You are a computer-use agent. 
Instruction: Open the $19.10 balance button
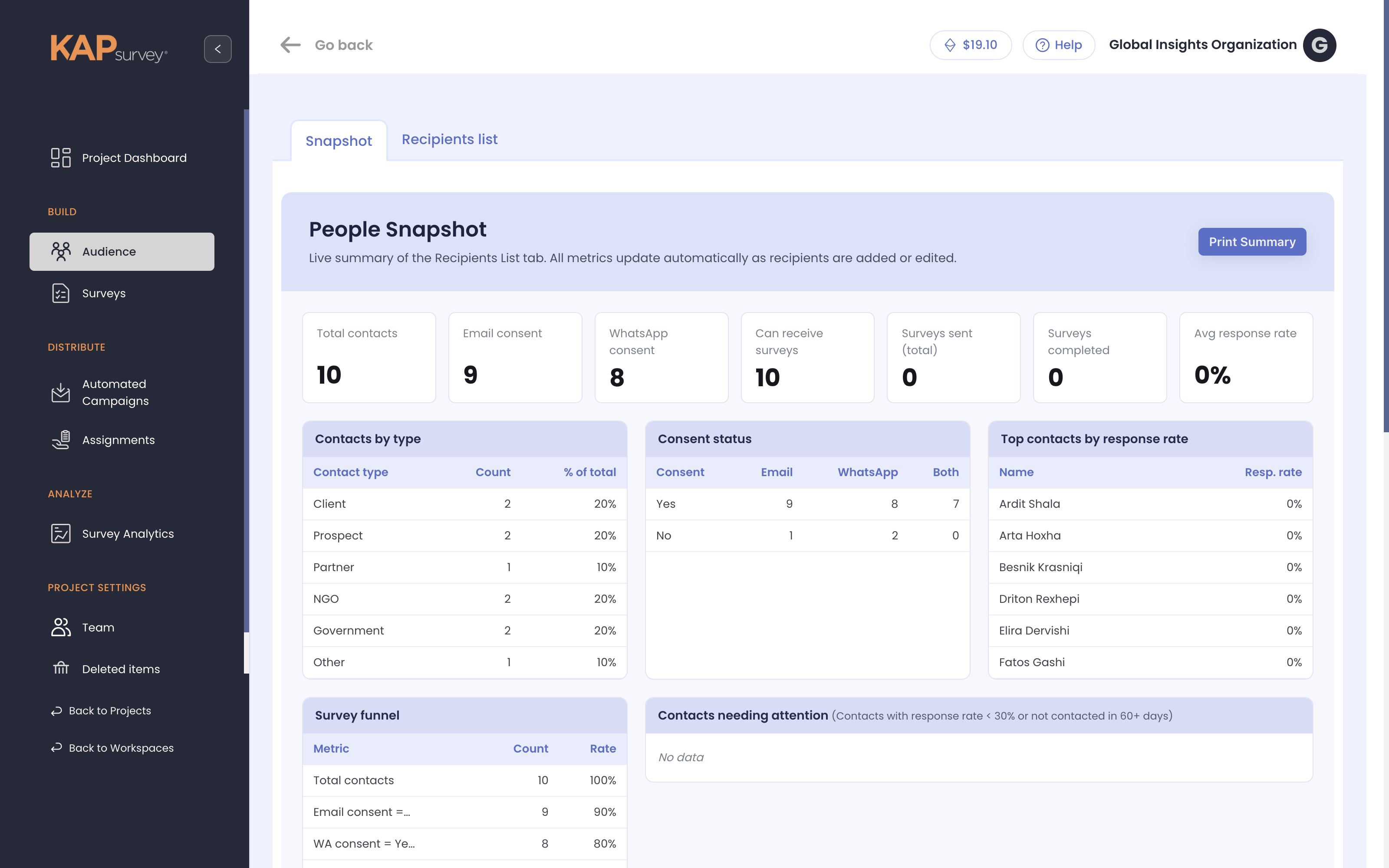(971, 45)
